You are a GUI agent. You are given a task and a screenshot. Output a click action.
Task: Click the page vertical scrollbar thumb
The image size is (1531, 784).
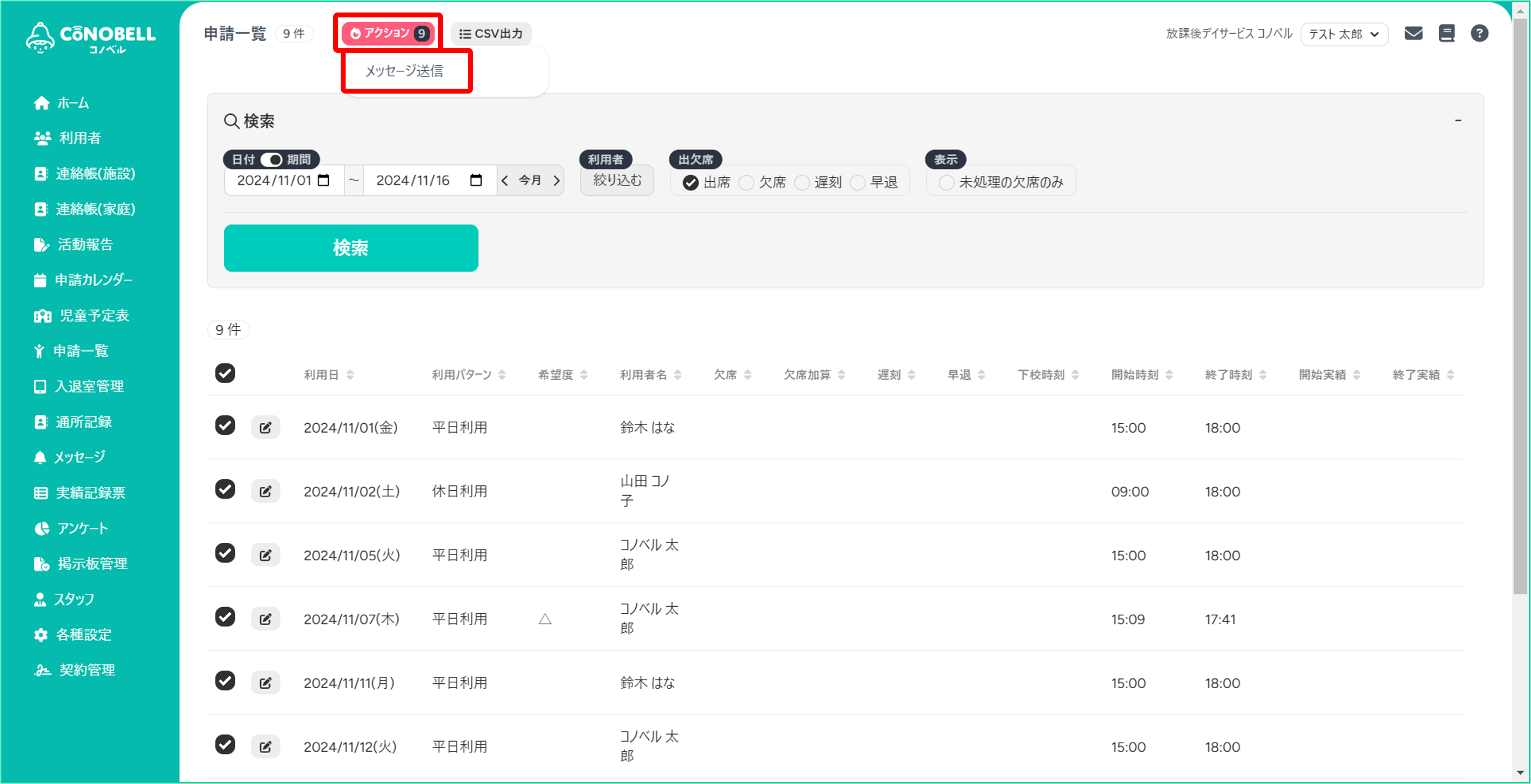(x=1520, y=306)
